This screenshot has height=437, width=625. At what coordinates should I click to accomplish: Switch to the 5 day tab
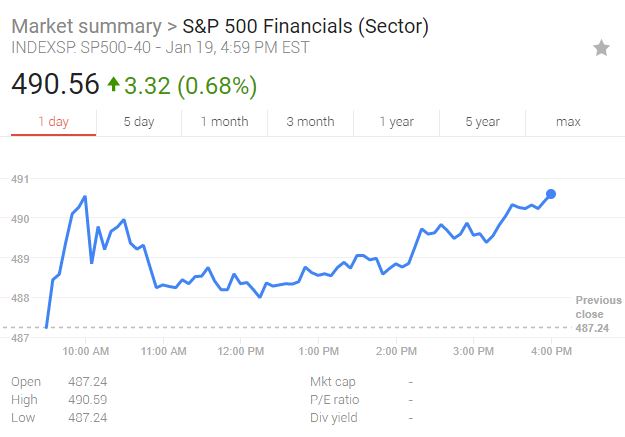click(139, 122)
